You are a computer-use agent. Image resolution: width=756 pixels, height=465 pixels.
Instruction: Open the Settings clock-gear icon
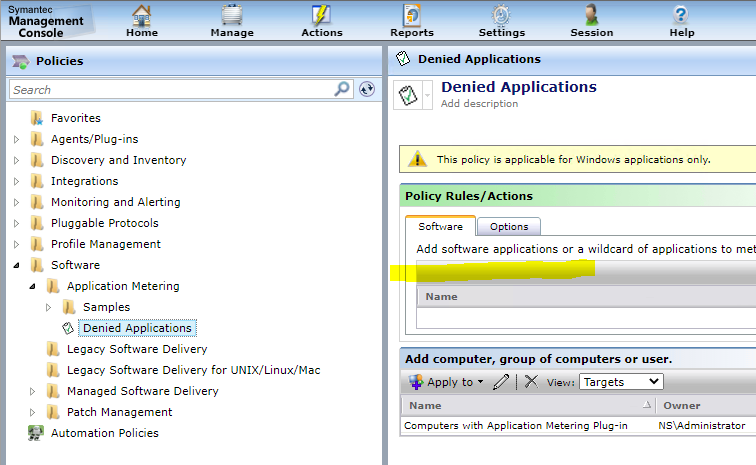501,15
